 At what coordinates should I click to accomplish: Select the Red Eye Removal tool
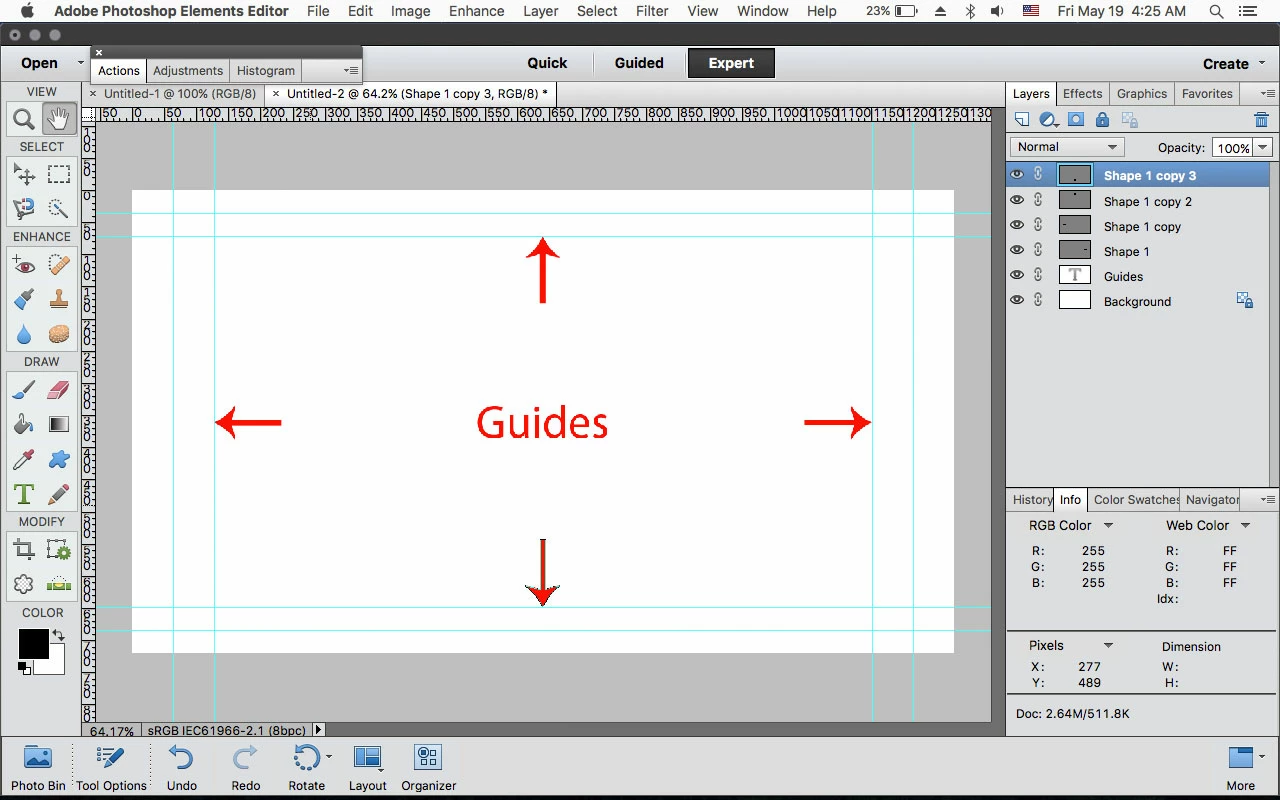[24, 265]
